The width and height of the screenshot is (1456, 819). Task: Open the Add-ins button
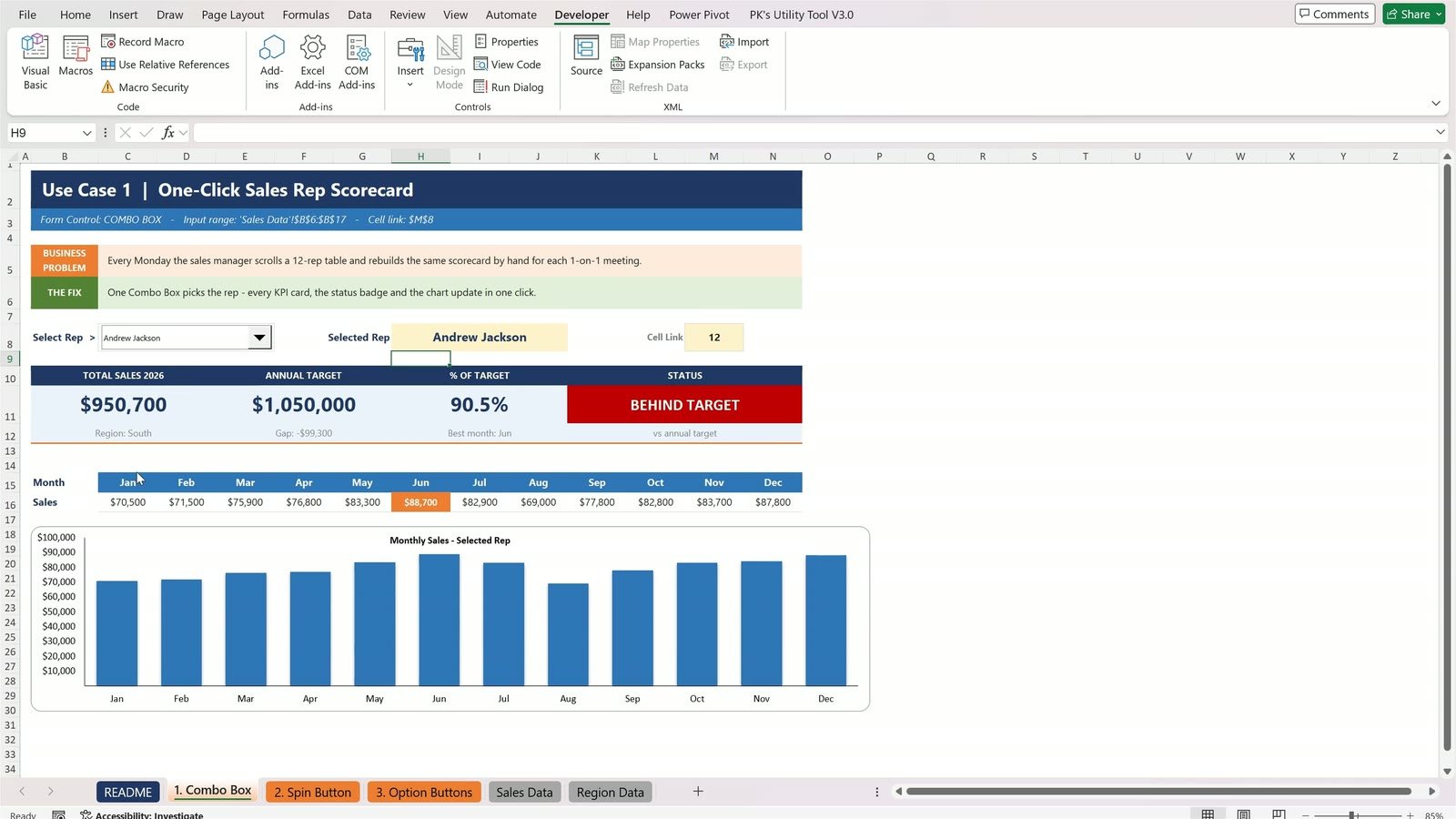point(271,62)
